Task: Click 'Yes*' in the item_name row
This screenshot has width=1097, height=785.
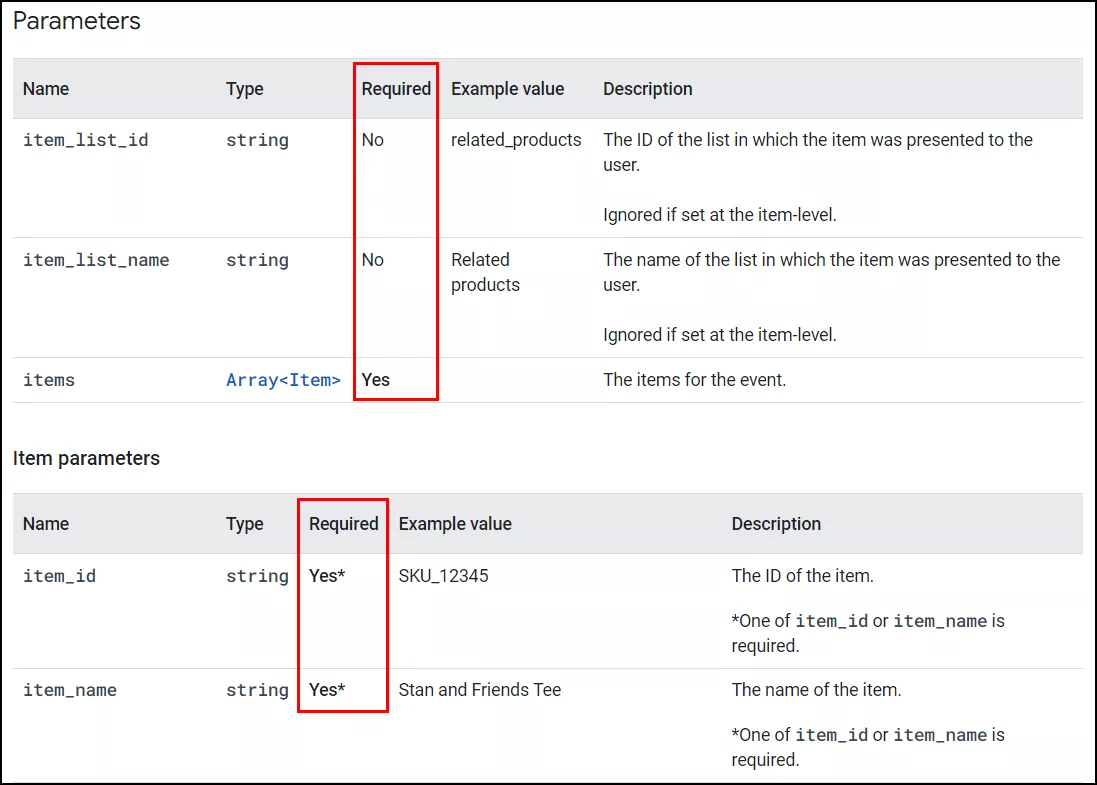Action: point(327,690)
